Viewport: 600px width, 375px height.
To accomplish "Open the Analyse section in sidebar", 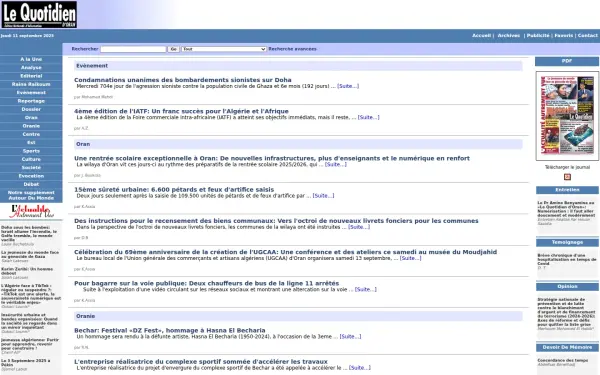I will (31, 68).
